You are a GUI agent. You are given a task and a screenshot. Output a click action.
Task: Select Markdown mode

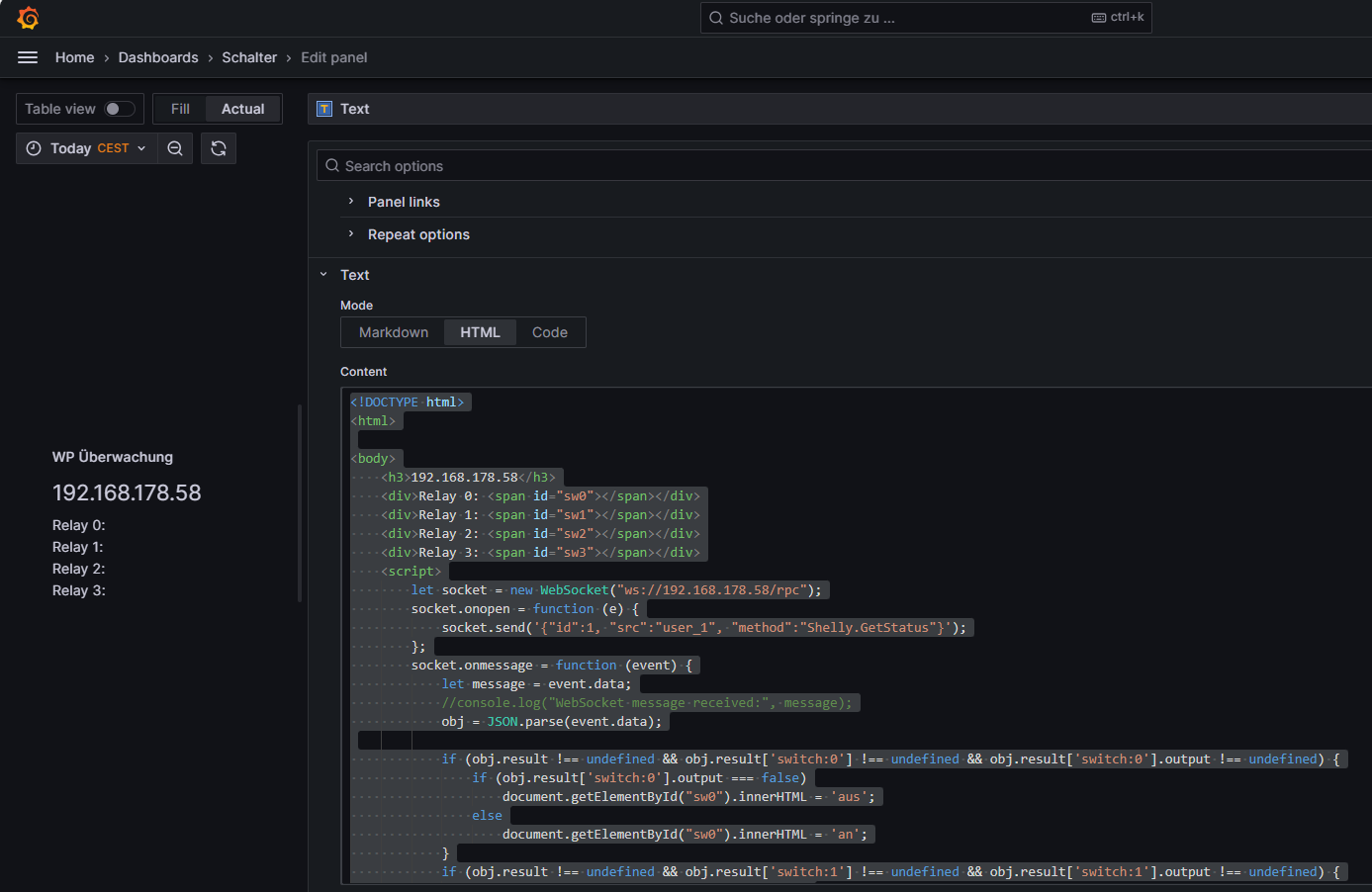(394, 332)
